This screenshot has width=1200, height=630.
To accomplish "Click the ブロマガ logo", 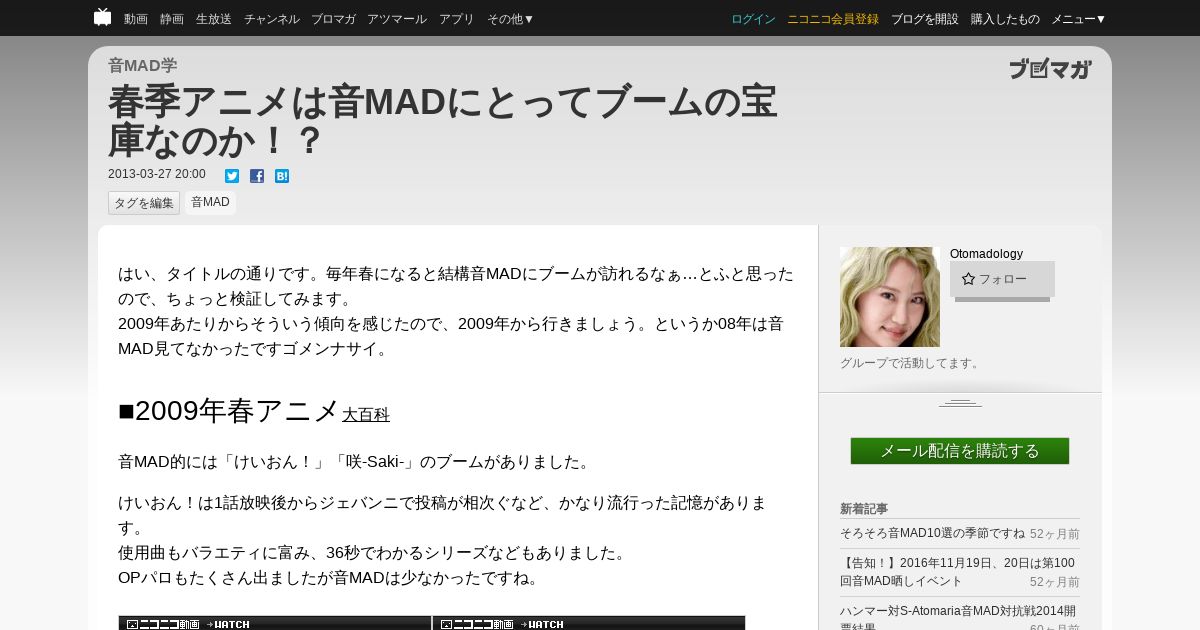I will click(1050, 69).
